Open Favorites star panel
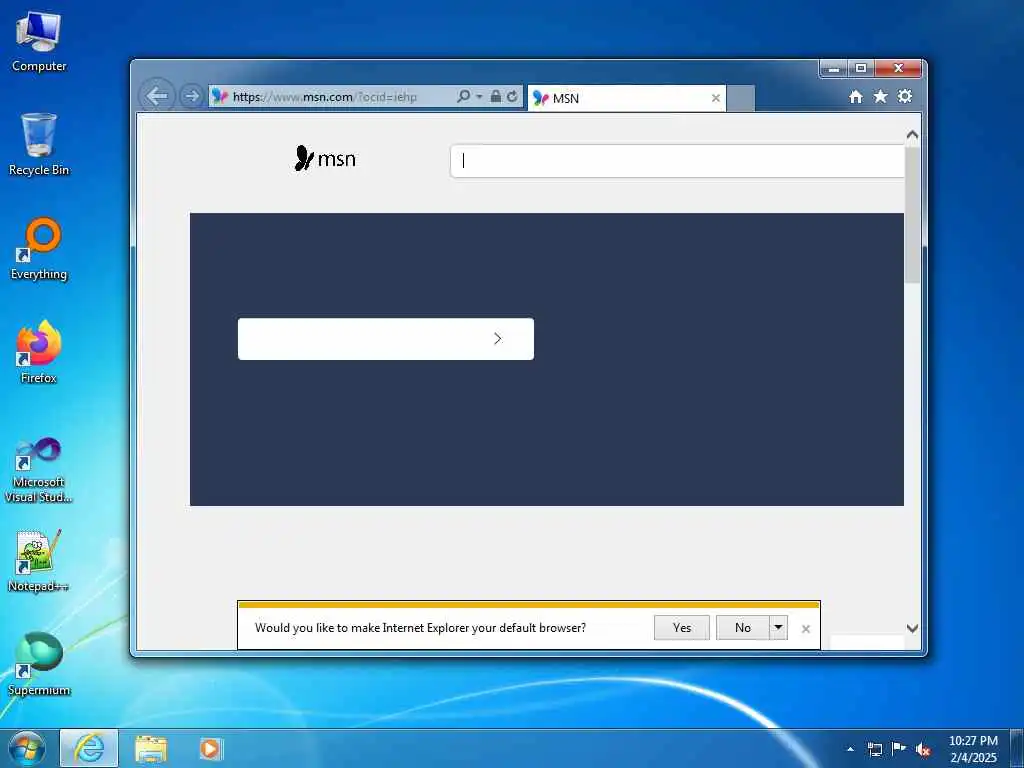The height and width of the screenshot is (768, 1024). pos(880,97)
